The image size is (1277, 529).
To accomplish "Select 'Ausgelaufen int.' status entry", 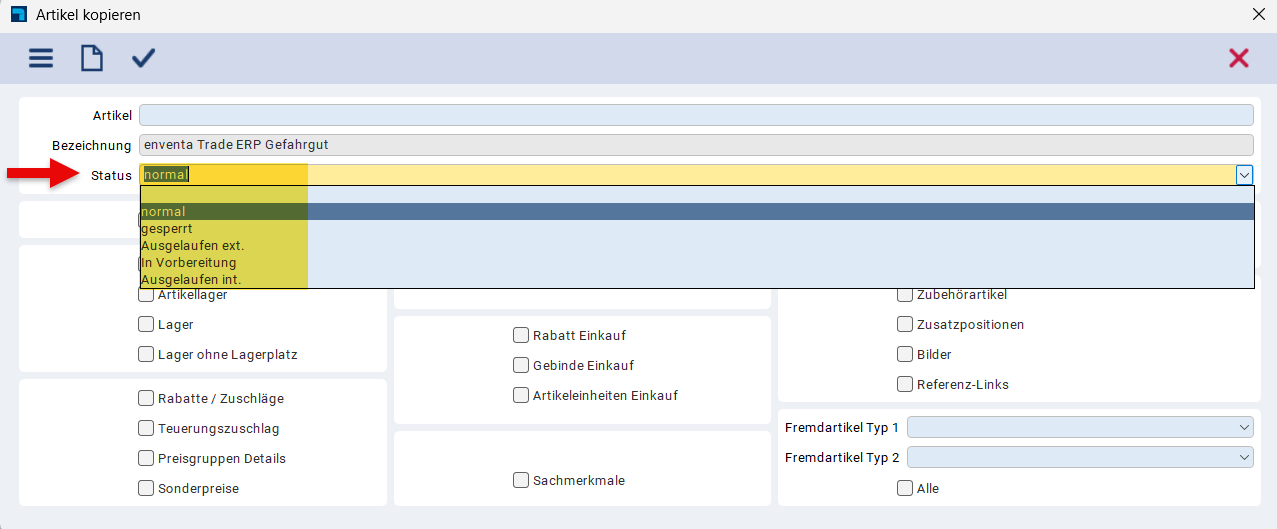I will coord(191,279).
